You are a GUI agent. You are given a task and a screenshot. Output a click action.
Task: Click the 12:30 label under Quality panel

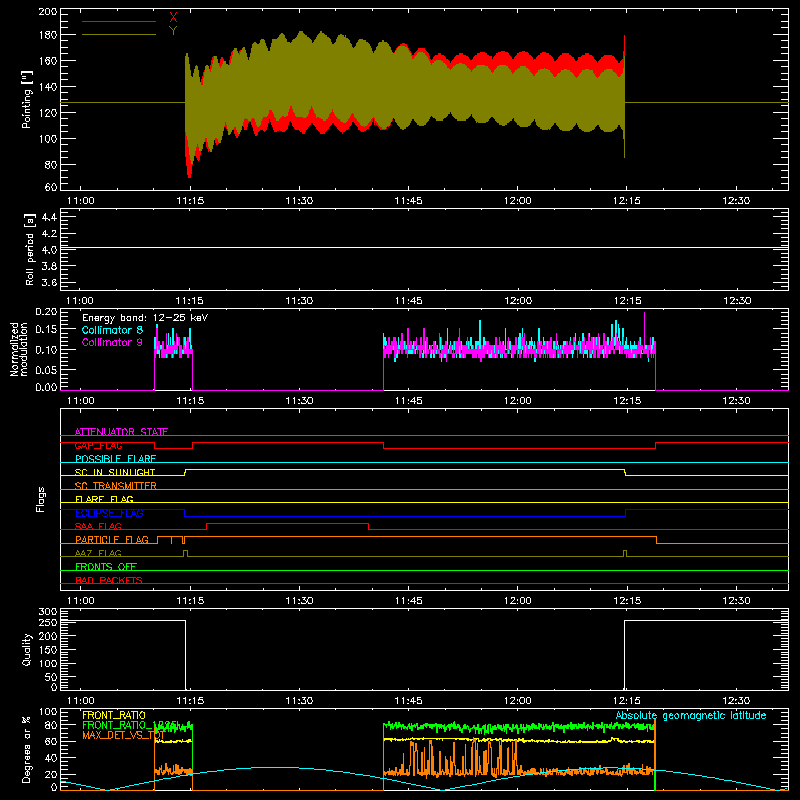(736, 701)
